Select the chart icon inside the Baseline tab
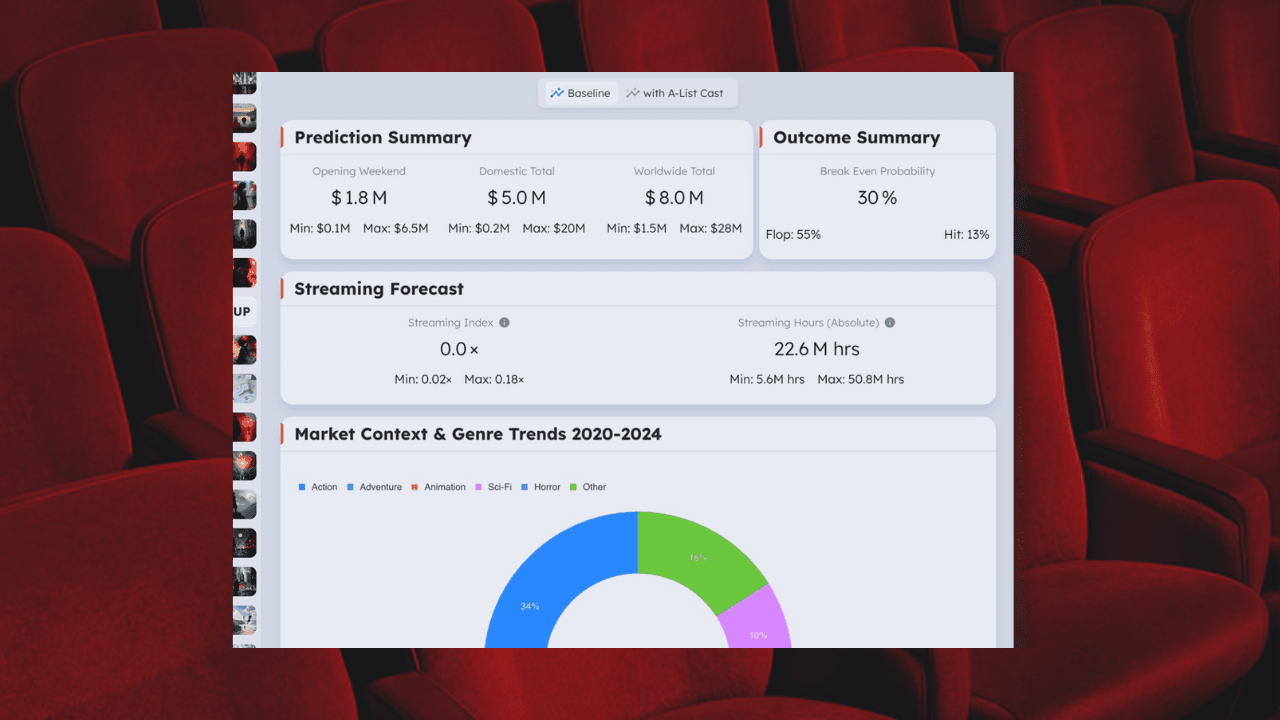This screenshot has height=720, width=1280. [x=556, y=92]
